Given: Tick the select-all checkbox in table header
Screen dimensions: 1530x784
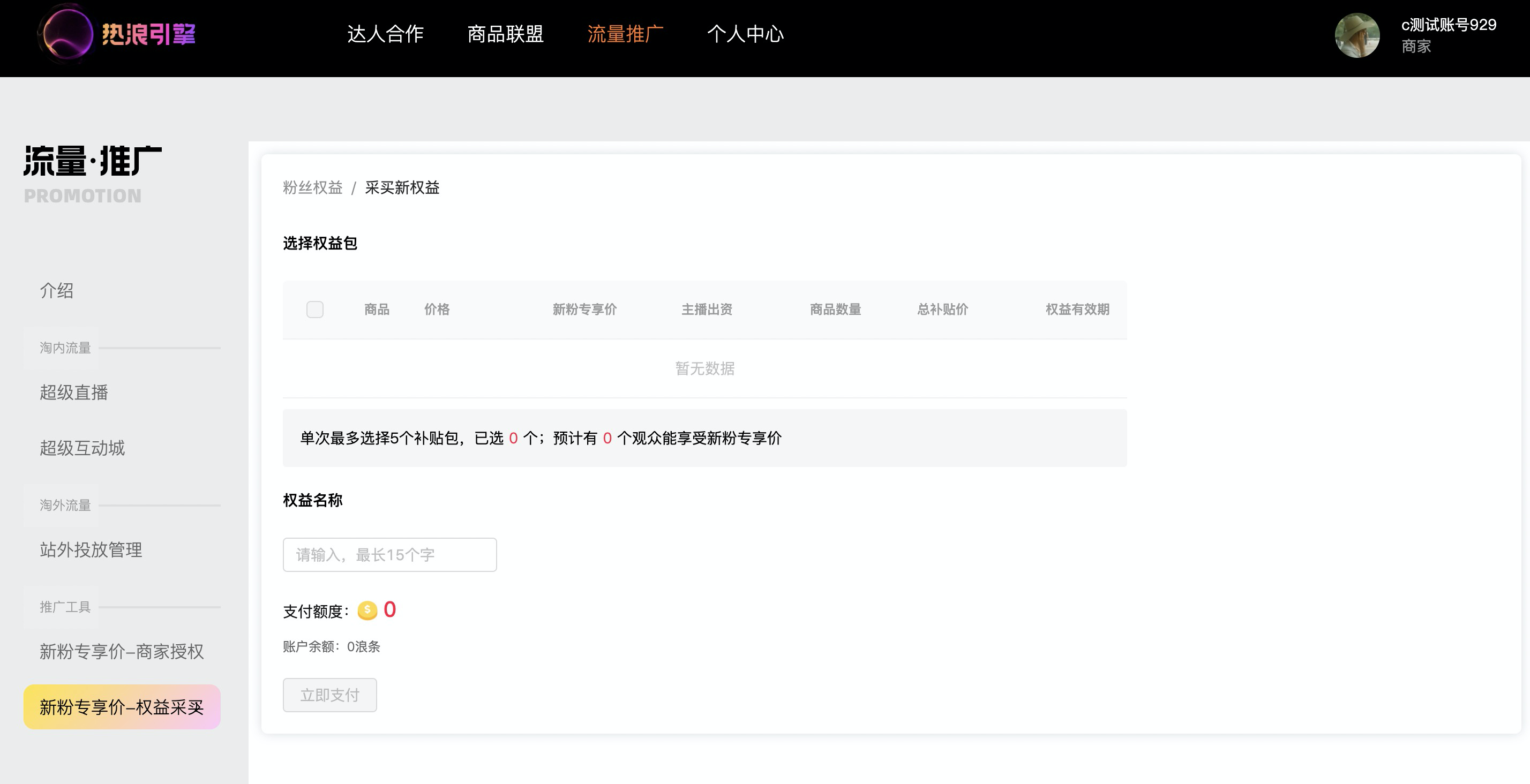Looking at the screenshot, I should (315, 310).
